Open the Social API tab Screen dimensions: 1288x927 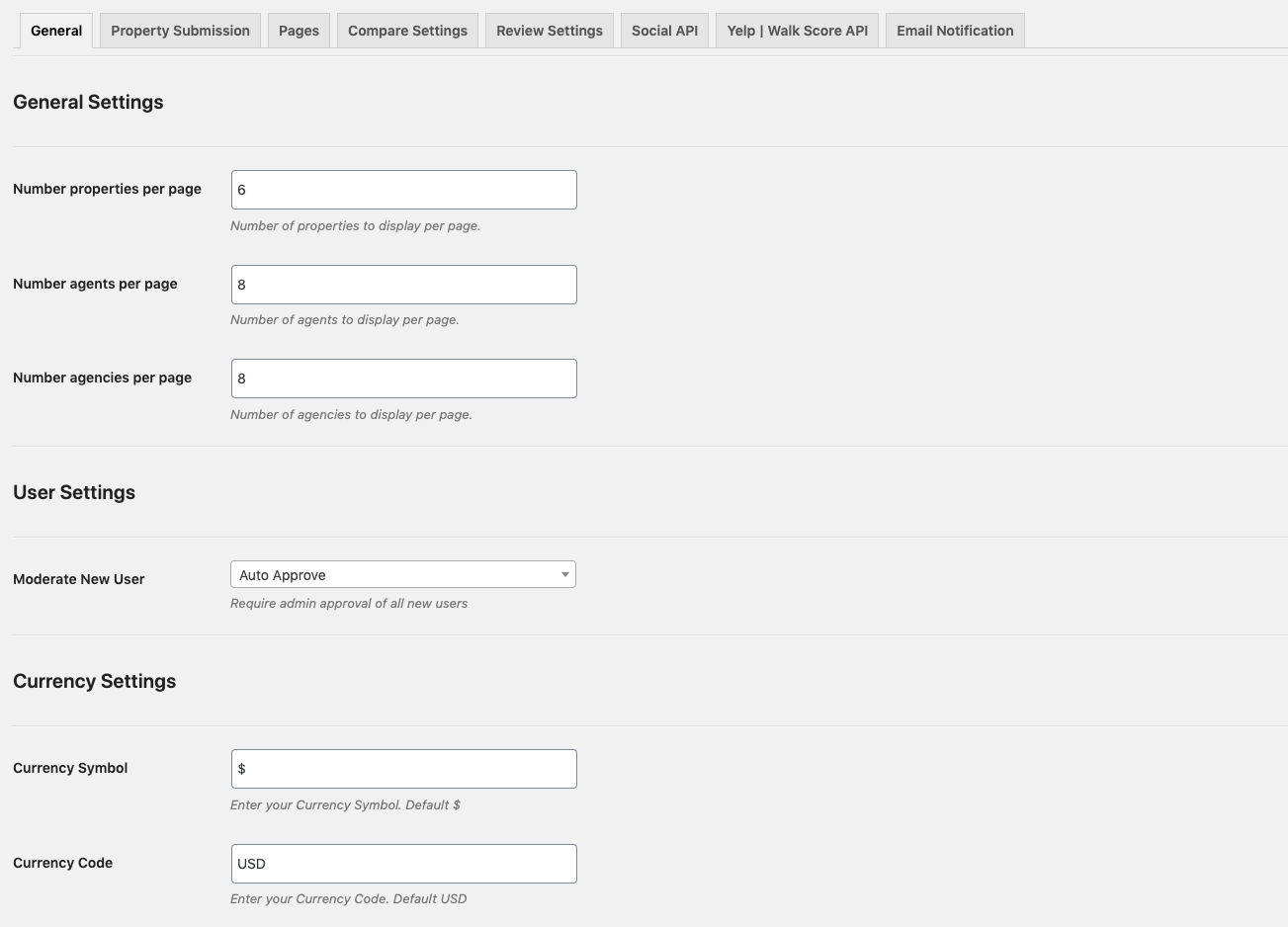click(x=664, y=31)
